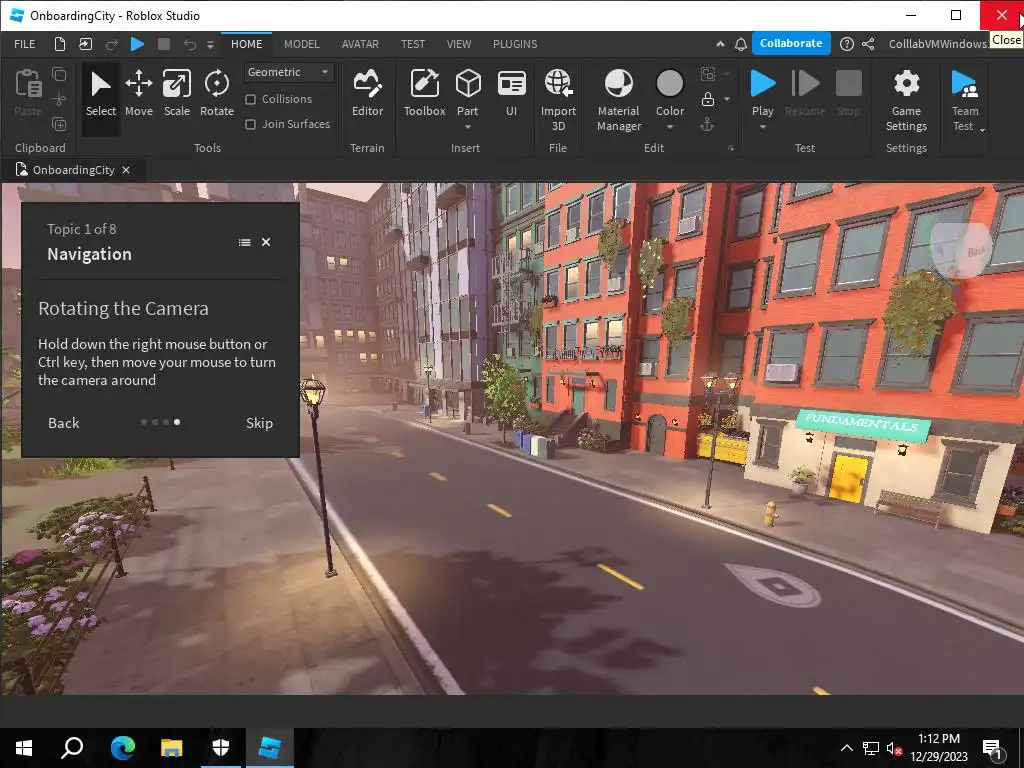Screen dimensions: 1024x768
Task: Click the notifications bell icon
Action: [741, 44]
